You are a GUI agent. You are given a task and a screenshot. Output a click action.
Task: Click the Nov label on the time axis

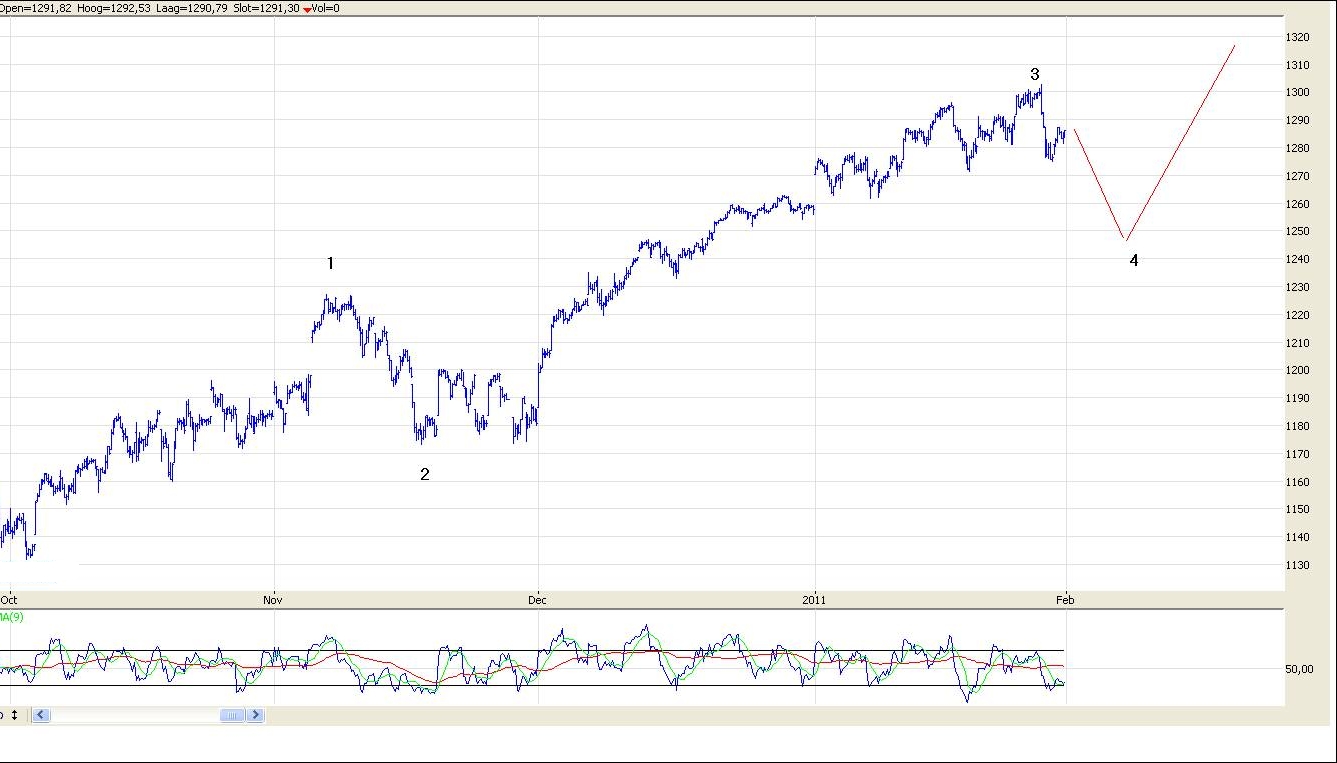tap(273, 600)
